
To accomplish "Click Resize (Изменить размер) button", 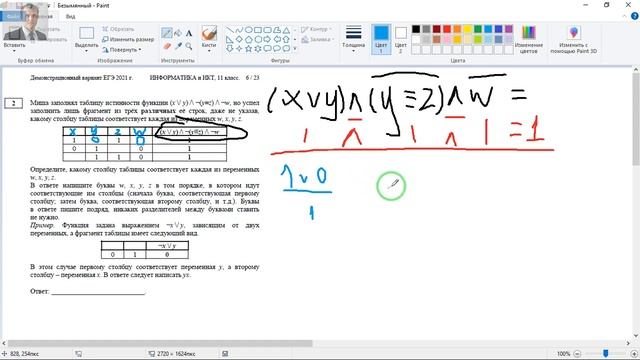I will (x=128, y=39).
